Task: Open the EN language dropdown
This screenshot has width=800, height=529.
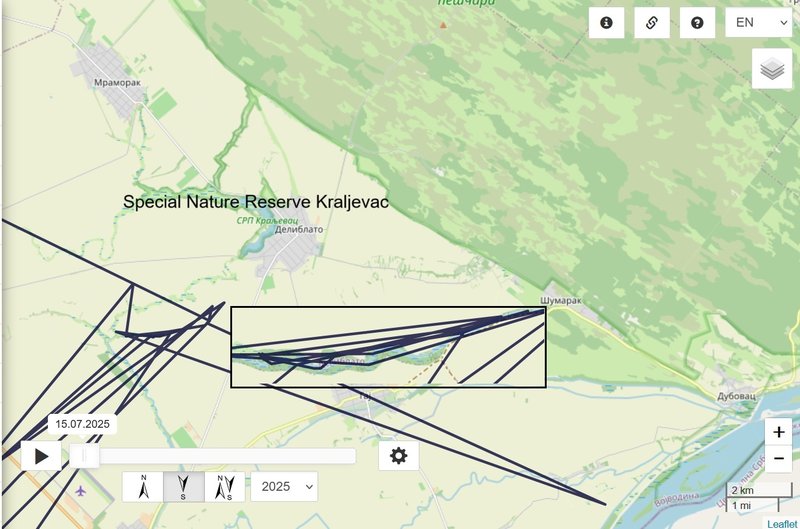Action: [x=759, y=22]
